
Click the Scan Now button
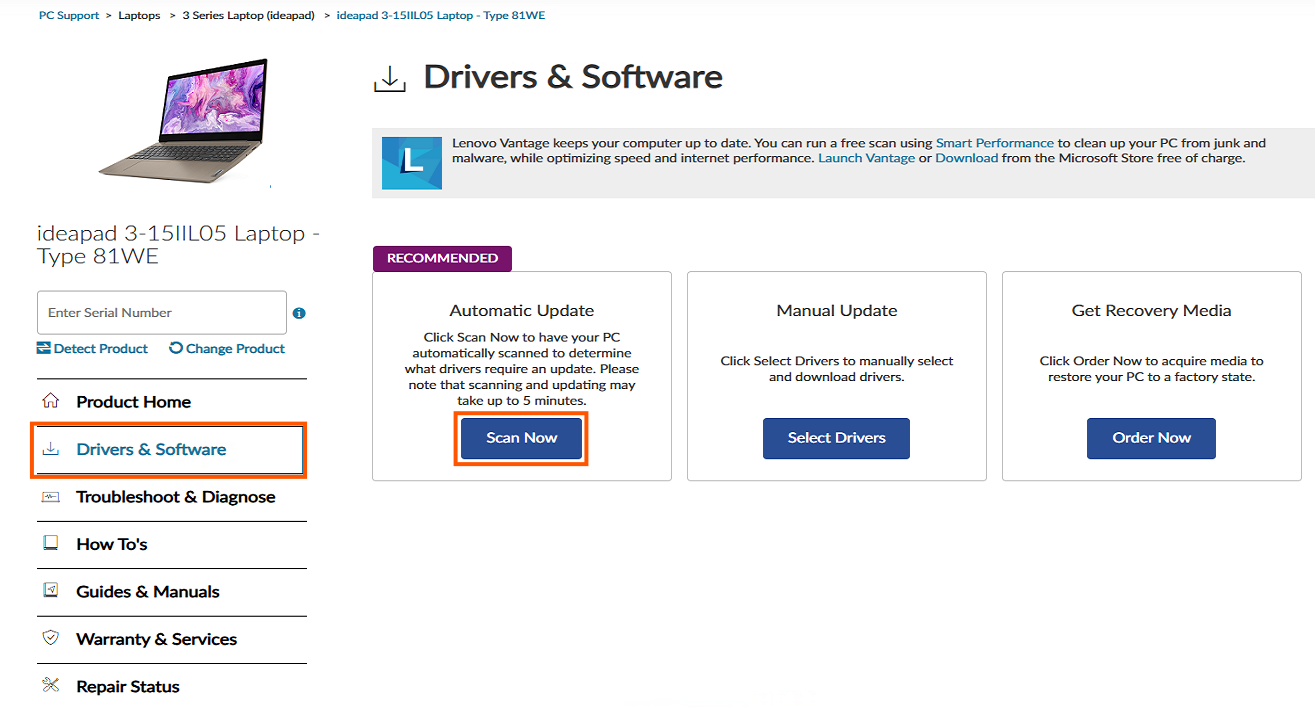(x=521, y=438)
